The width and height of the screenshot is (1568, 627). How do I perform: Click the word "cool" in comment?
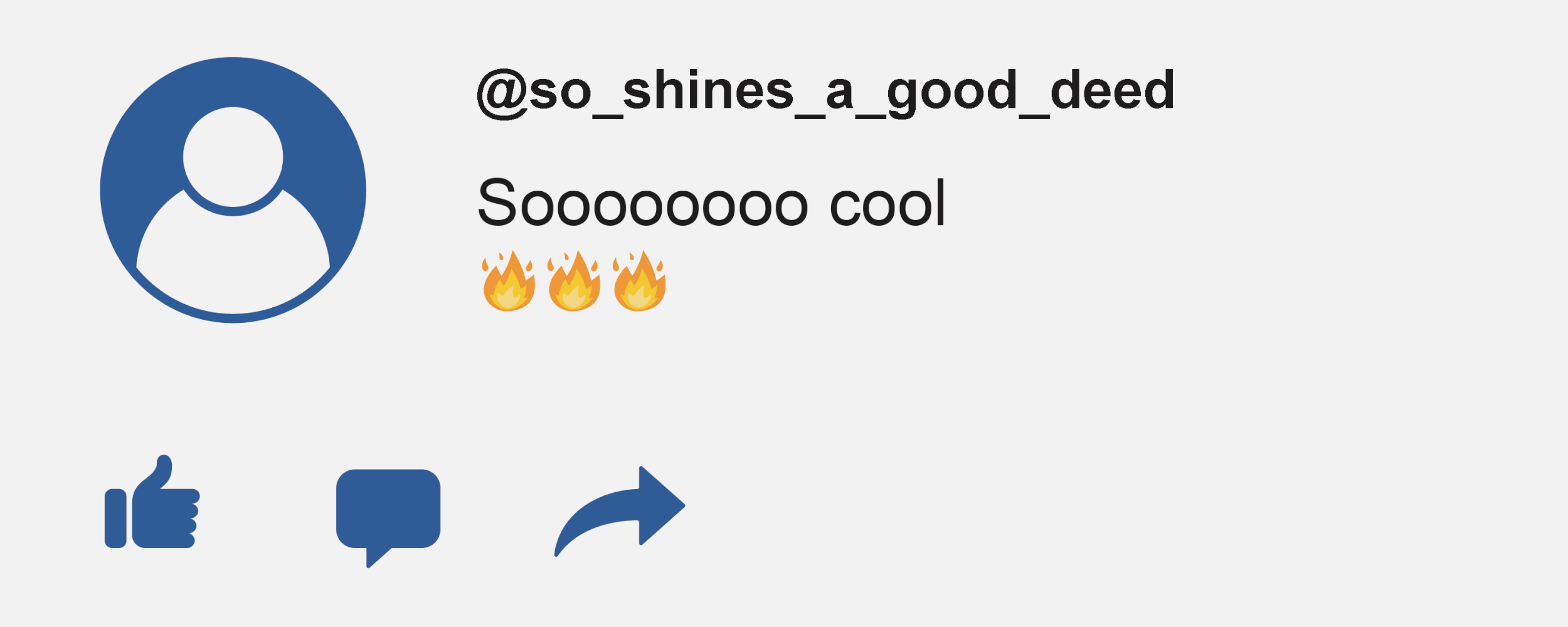pos(887,203)
